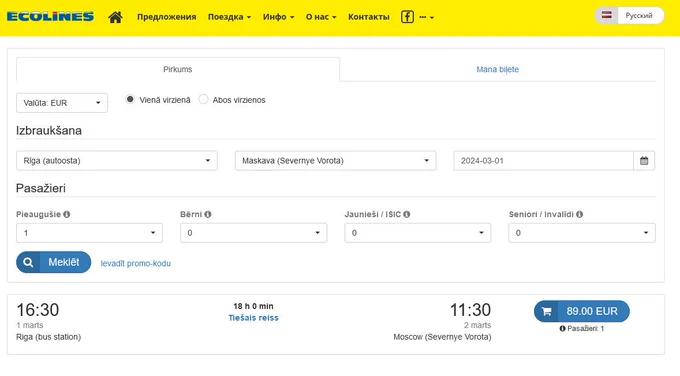Image resolution: width=680 pixels, height=376 pixels.
Task: Open the Tiešais reiss route details
Action: click(253, 318)
